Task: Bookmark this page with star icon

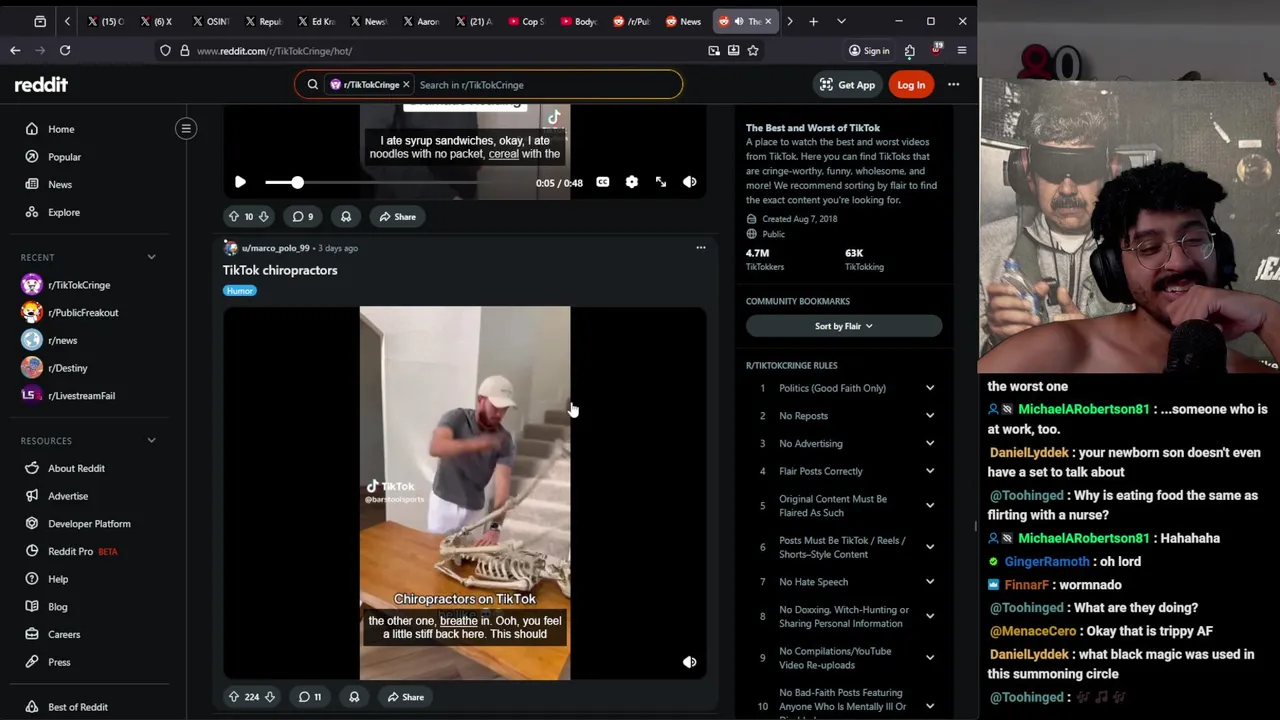Action: point(753,50)
